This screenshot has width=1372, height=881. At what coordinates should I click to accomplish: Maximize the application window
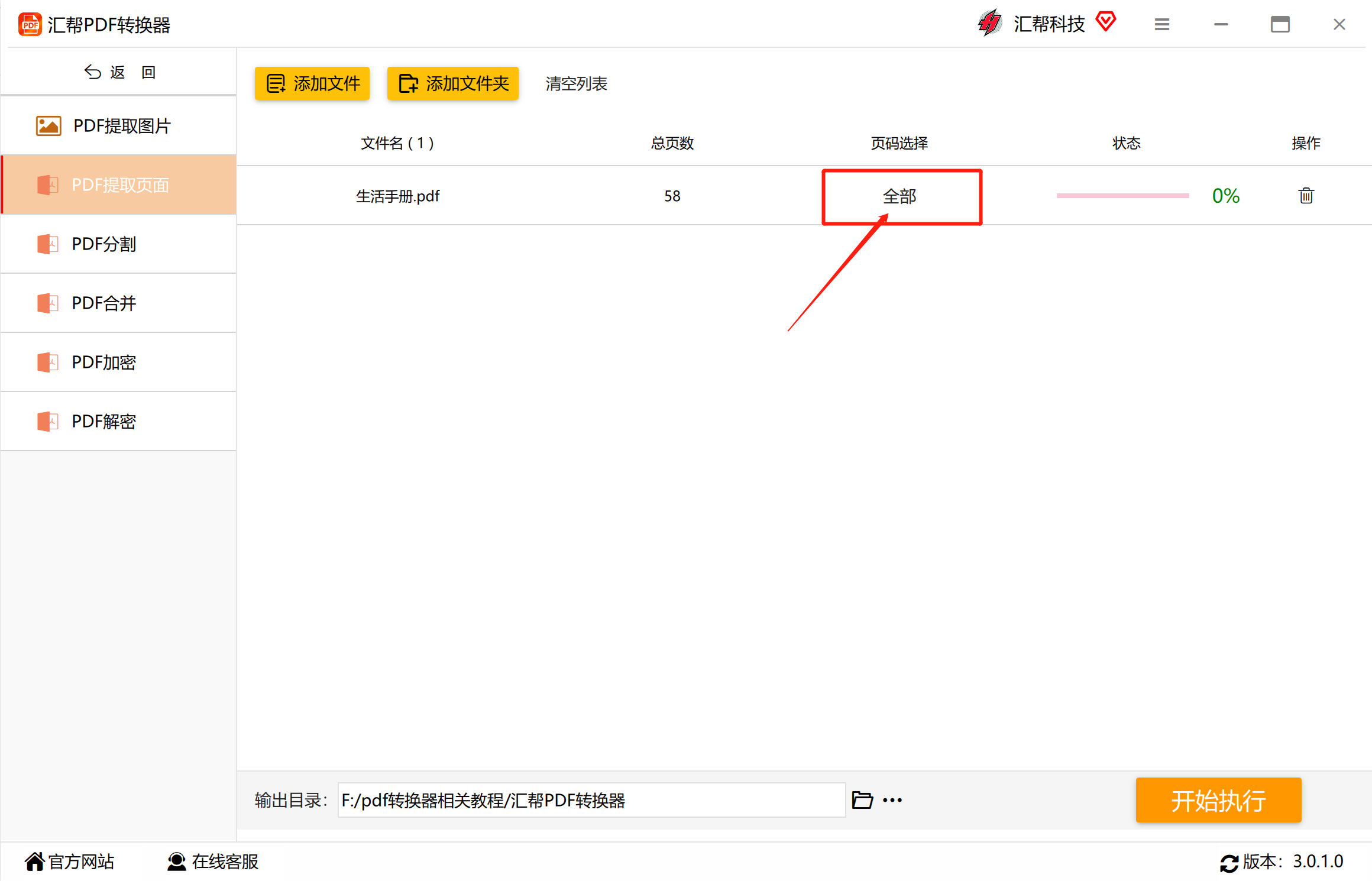1280,24
